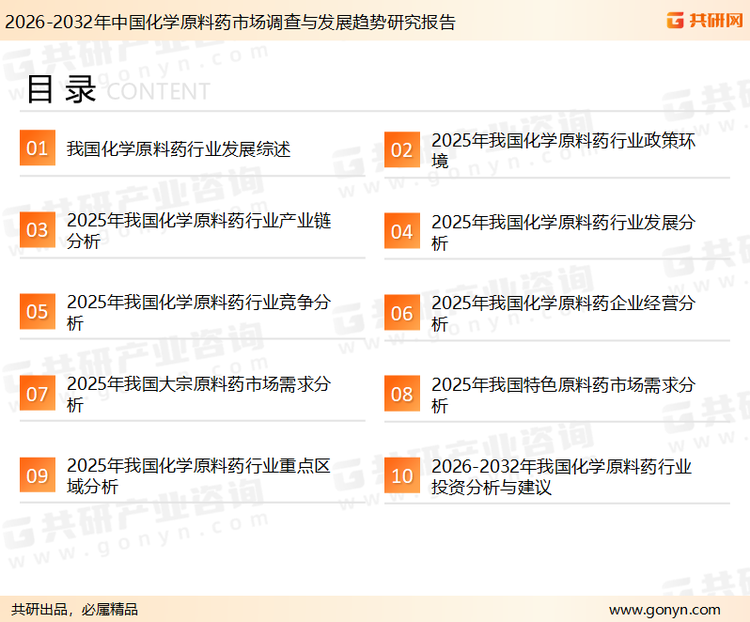Click the orange 05 number badge
The image size is (750, 622).
pos(37,311)
